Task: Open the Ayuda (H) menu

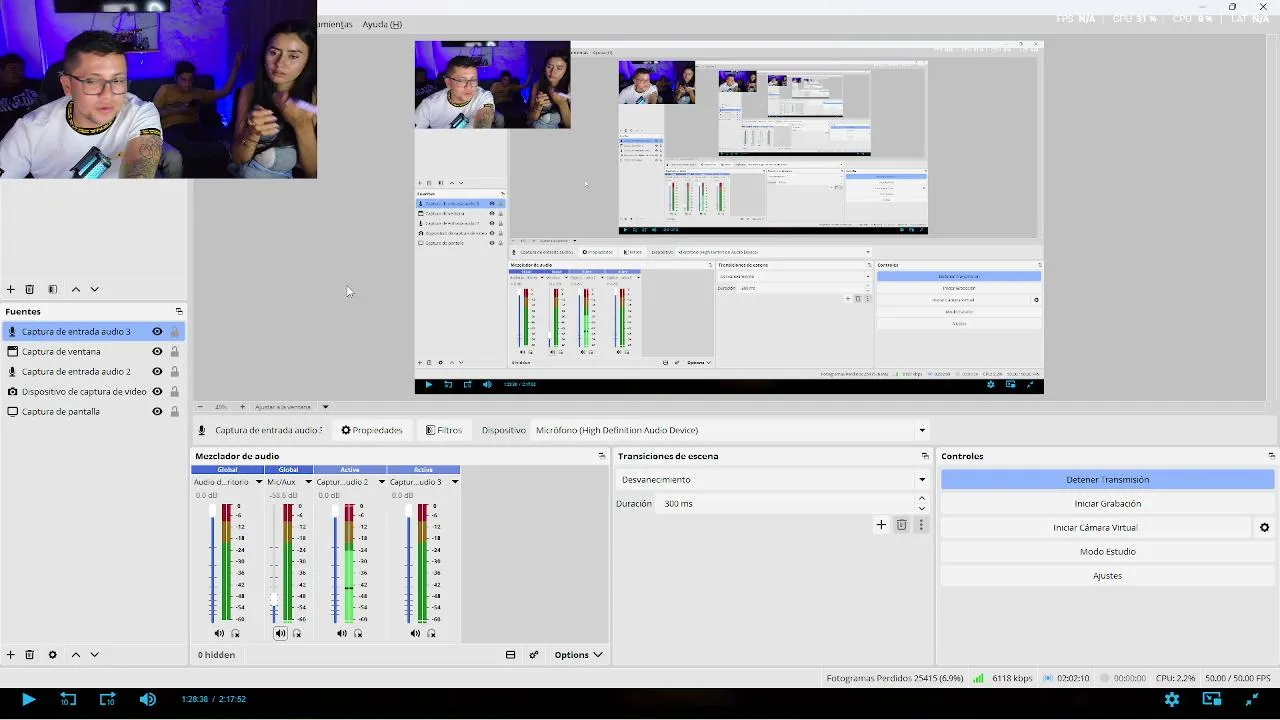Action: click(382, 24)
